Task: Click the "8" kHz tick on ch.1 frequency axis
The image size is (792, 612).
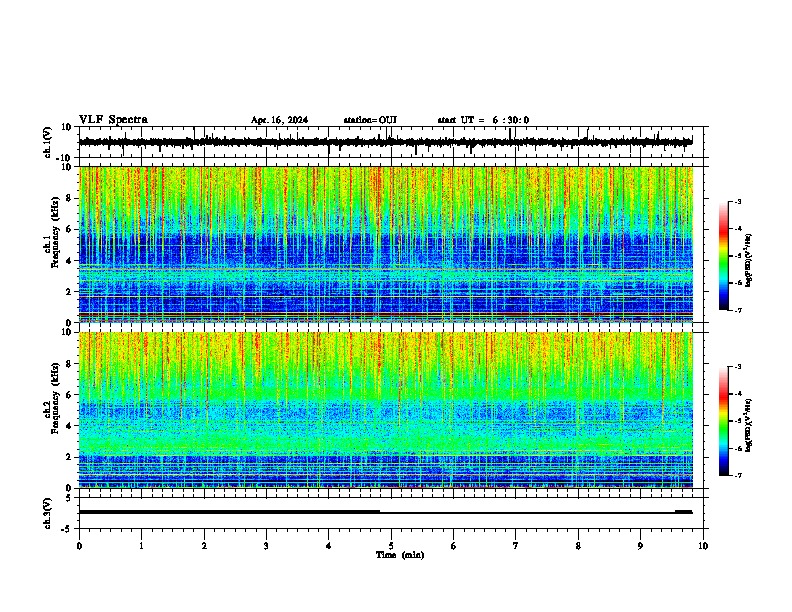Action: 69,198
